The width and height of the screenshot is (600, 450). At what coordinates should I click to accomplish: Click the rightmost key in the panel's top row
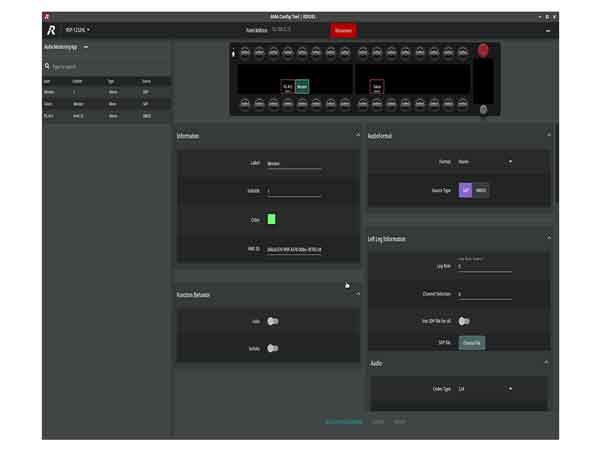click(x=463, y=52)
